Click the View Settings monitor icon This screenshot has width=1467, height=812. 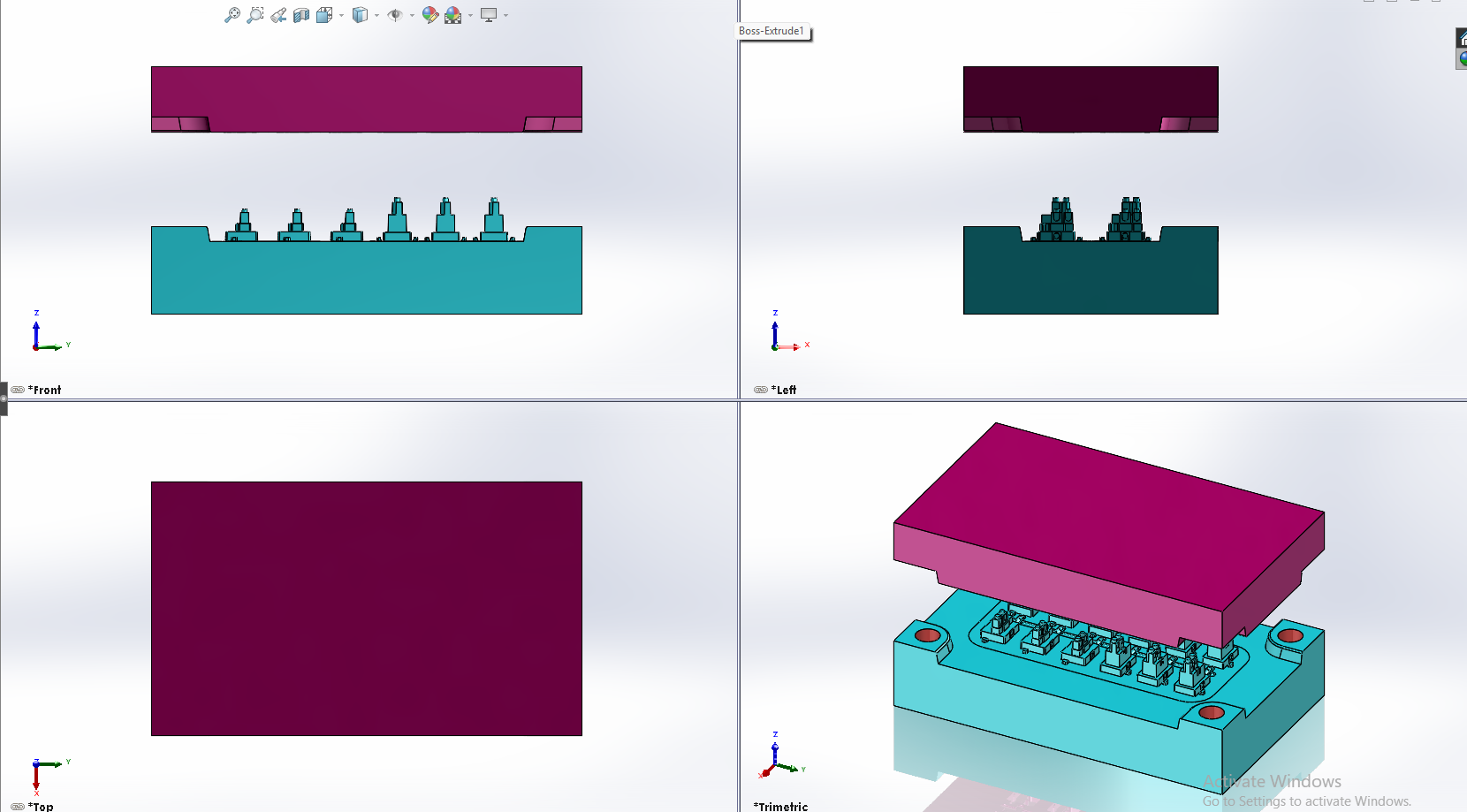pos(489,15)
